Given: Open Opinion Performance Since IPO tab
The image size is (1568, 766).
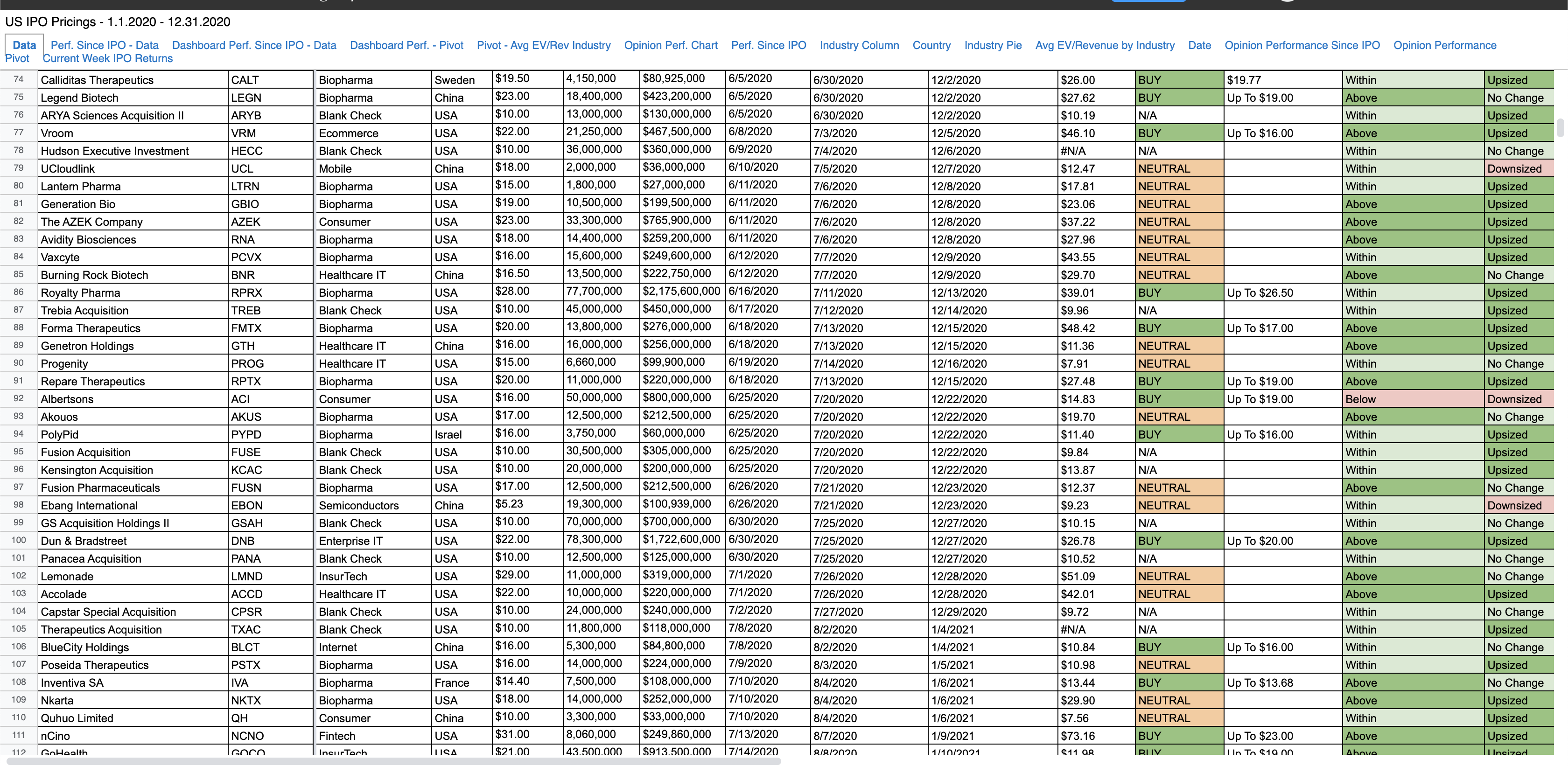Looking at the screenshot, I should [1302, 45].
